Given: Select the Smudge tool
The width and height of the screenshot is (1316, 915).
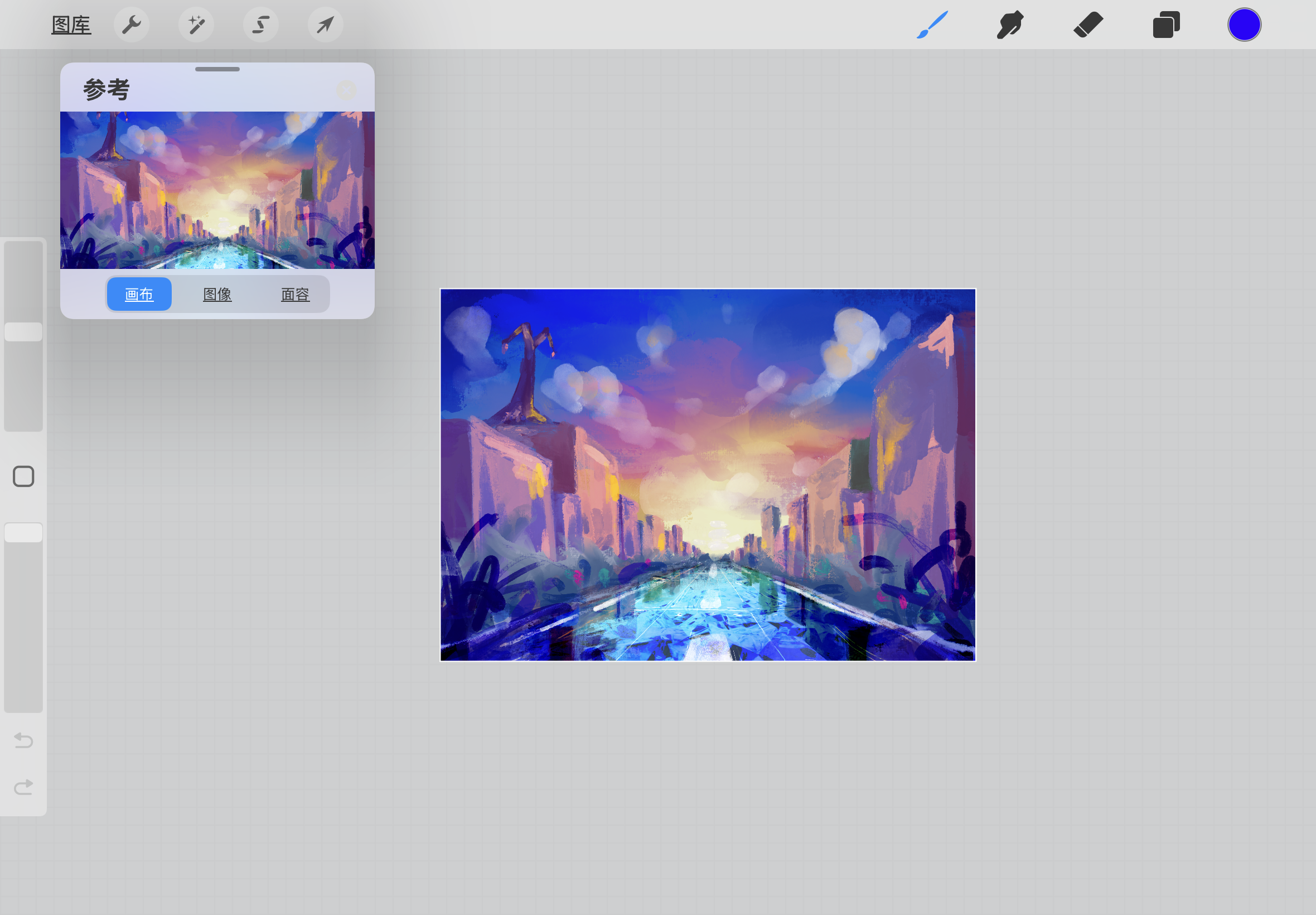Looking at the screenshot, I should click(x=1010, y=25).
